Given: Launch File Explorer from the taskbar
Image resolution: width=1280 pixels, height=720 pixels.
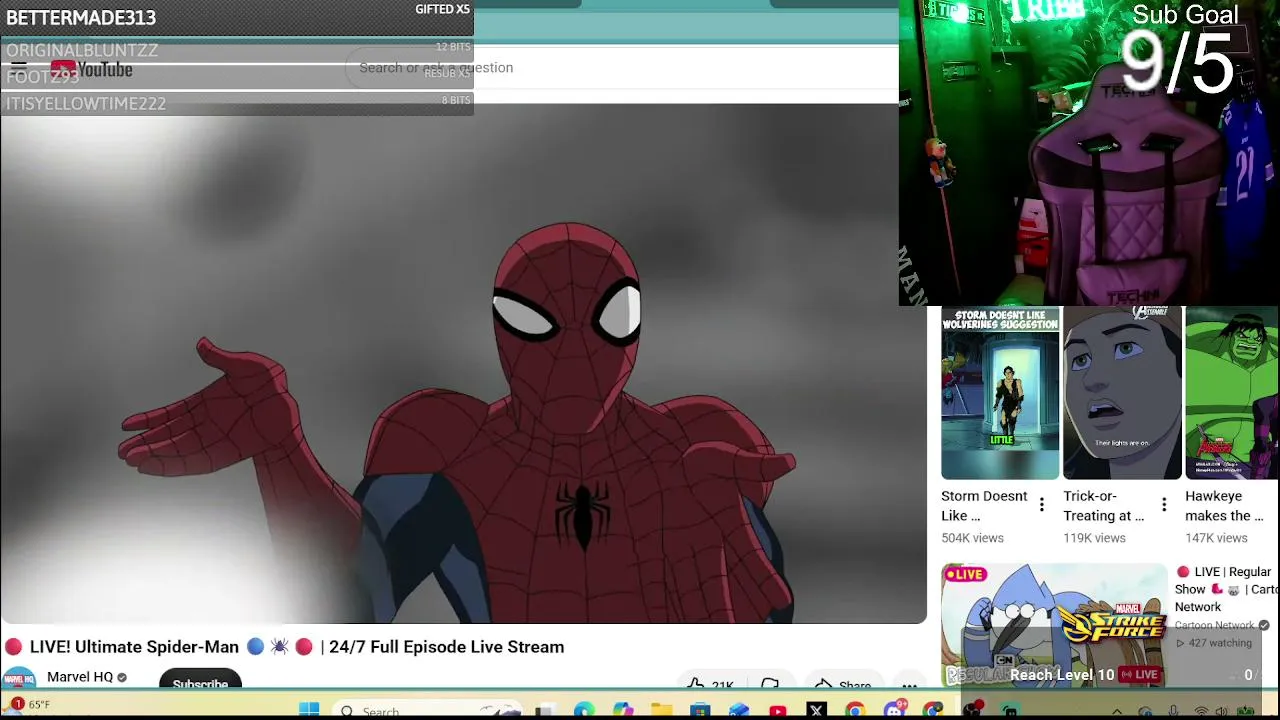Looking at the screenshot, I should point(661,711).
